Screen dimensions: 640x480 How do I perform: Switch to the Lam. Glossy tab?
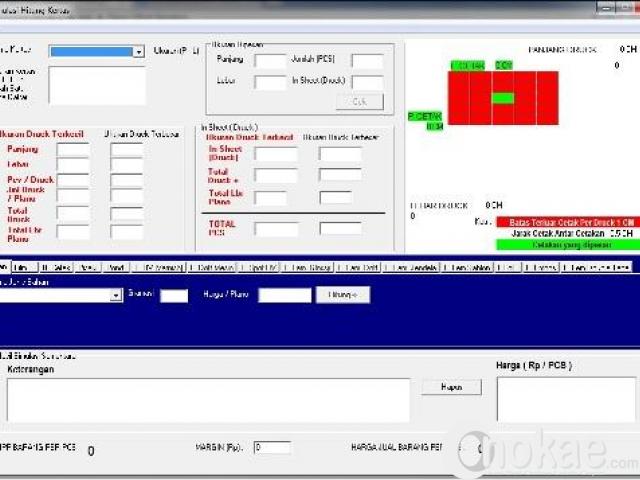pyautogui.click(x=308, y=268)
